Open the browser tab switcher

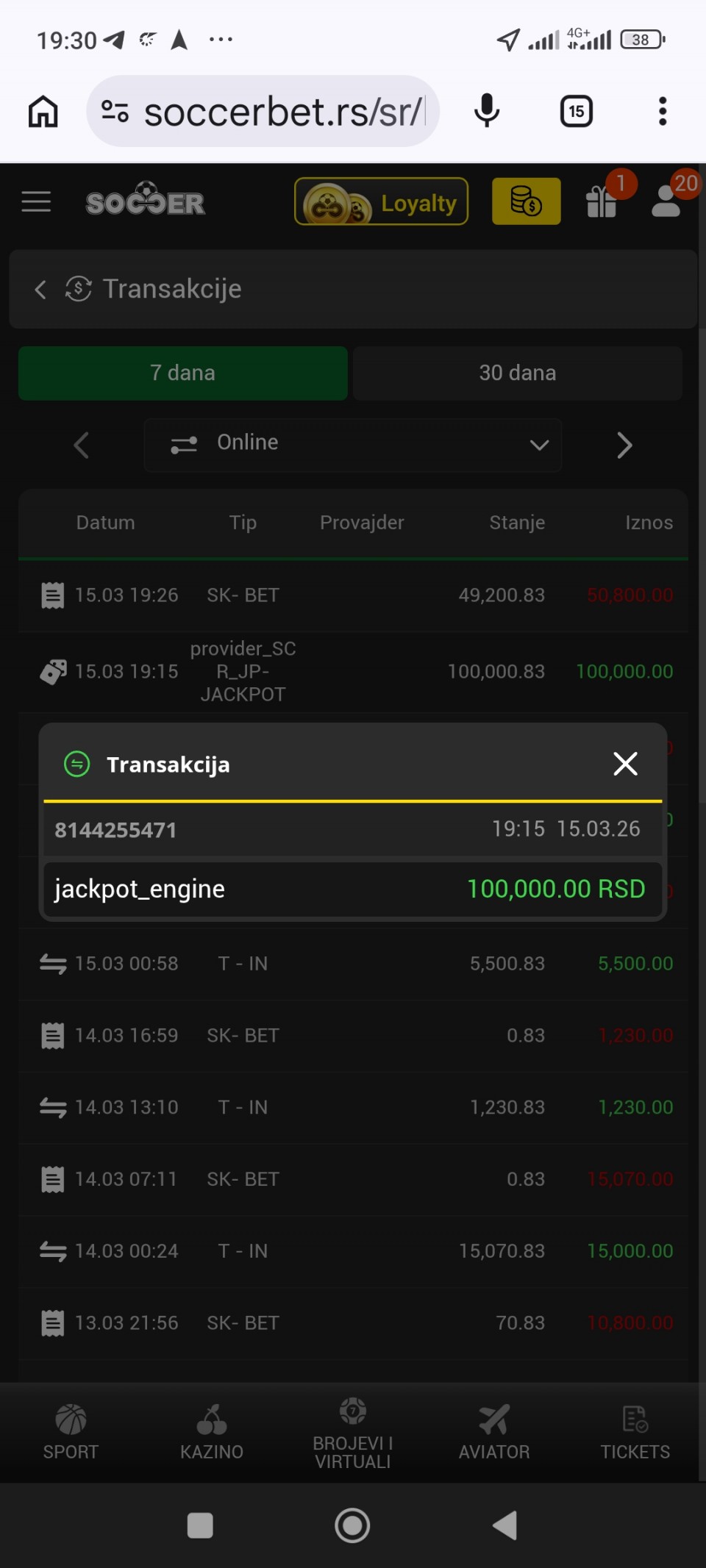[577, 112]
